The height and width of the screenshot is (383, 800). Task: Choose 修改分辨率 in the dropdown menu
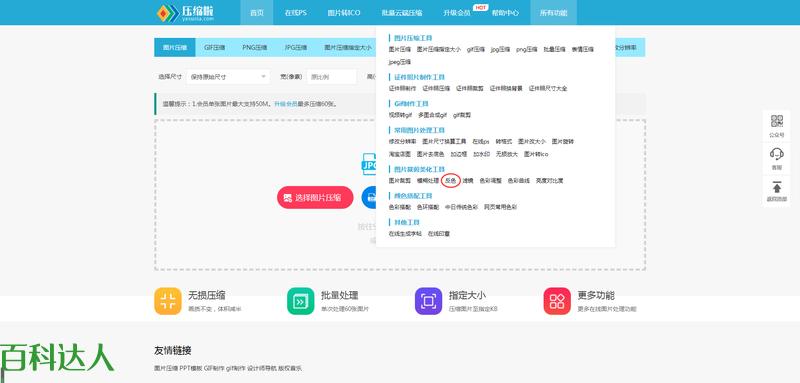tap(403, 141)
